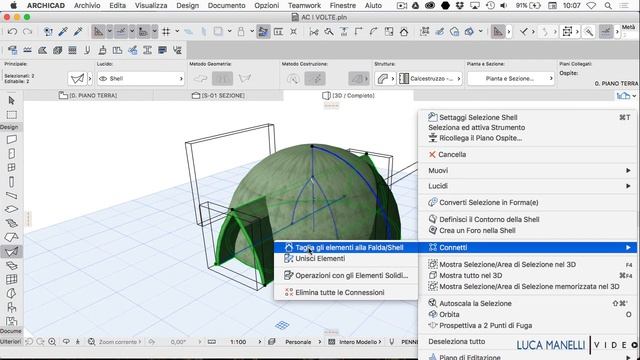The width and height of the screenshot is (640, 360).
Task: Expand the 1:100 scale popup
Action: tap(260, 342)
